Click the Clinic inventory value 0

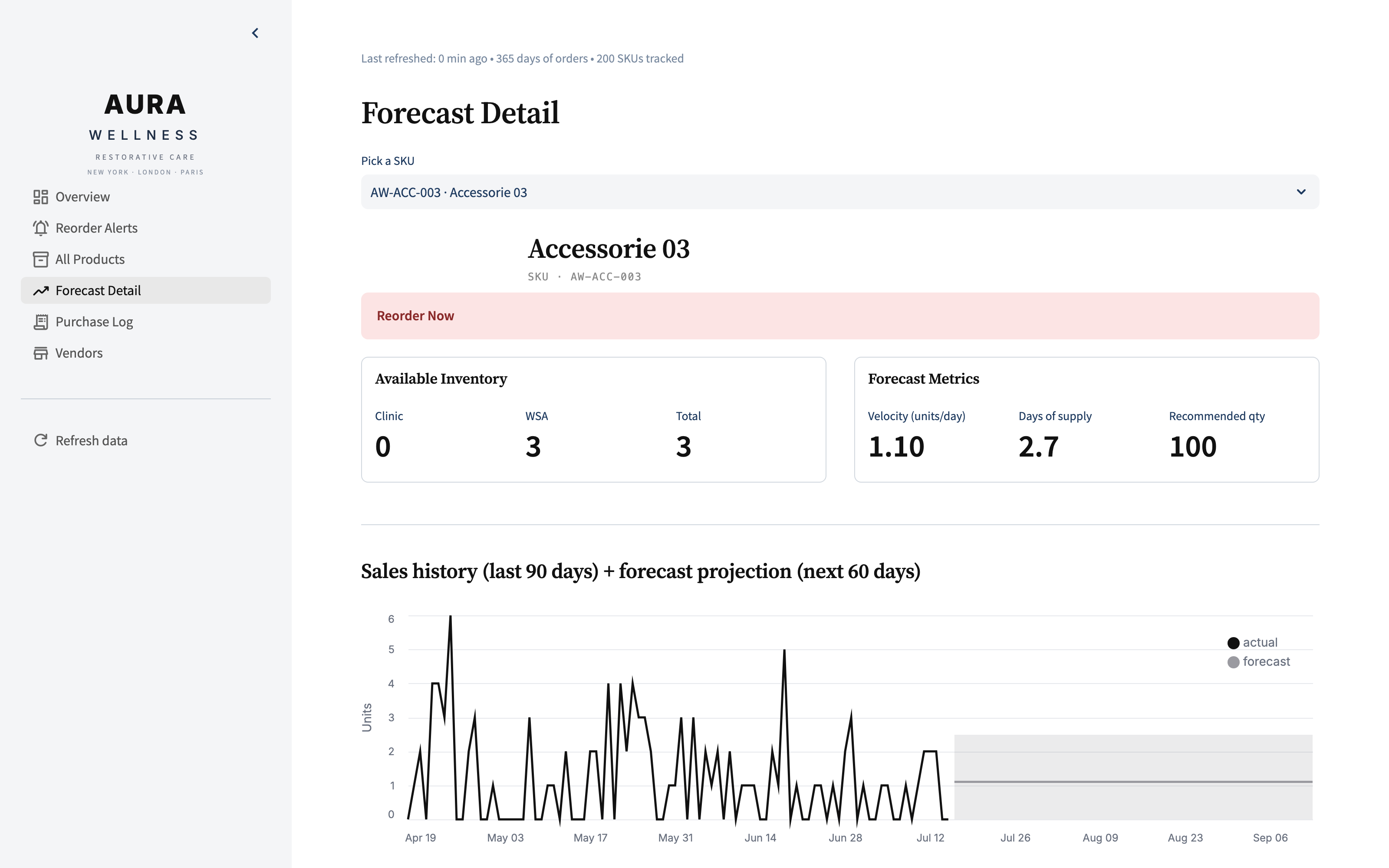[383, 447]
